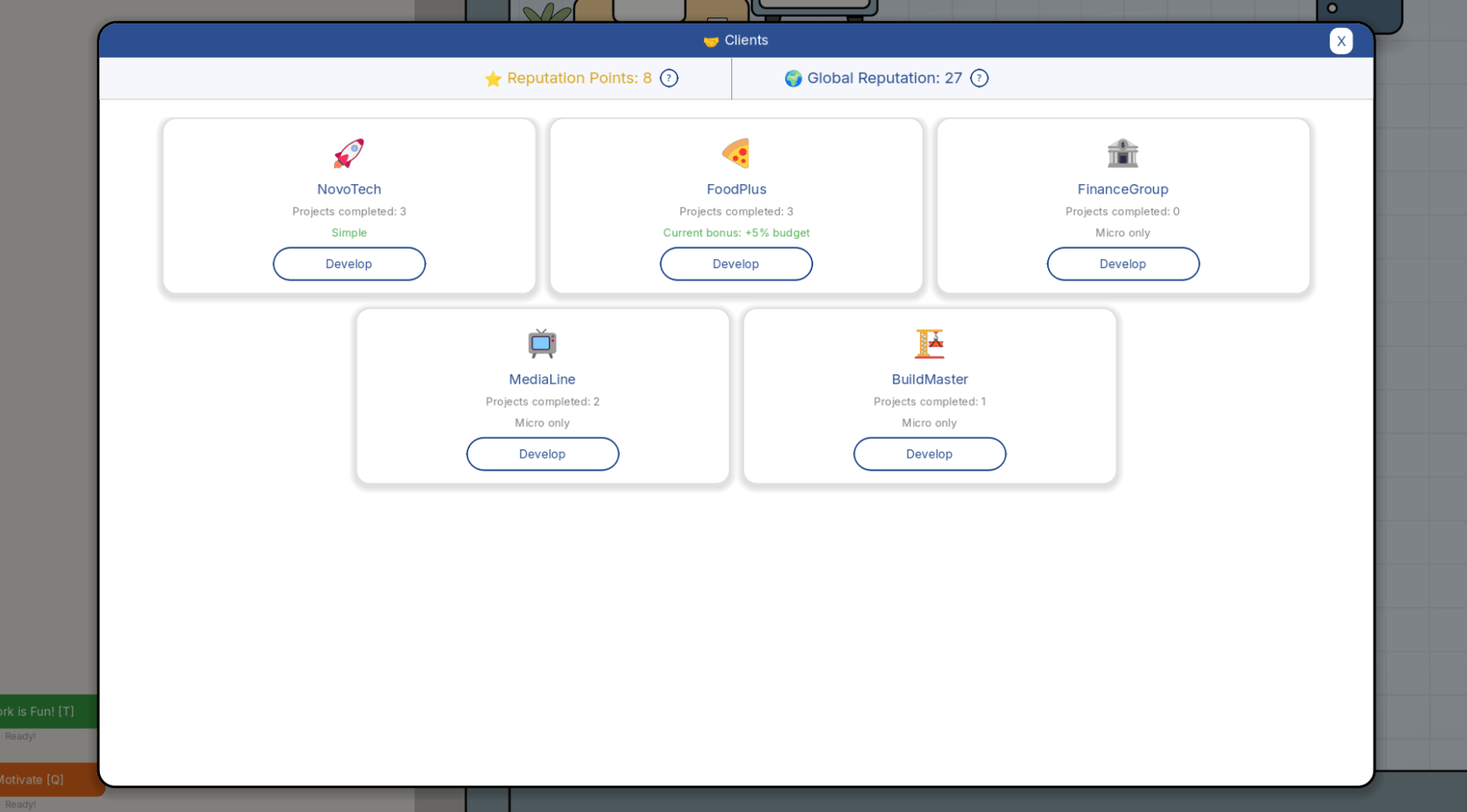Click the gold star reputation icon
The image size is (1467, 812).
click(x=493, y=79)
